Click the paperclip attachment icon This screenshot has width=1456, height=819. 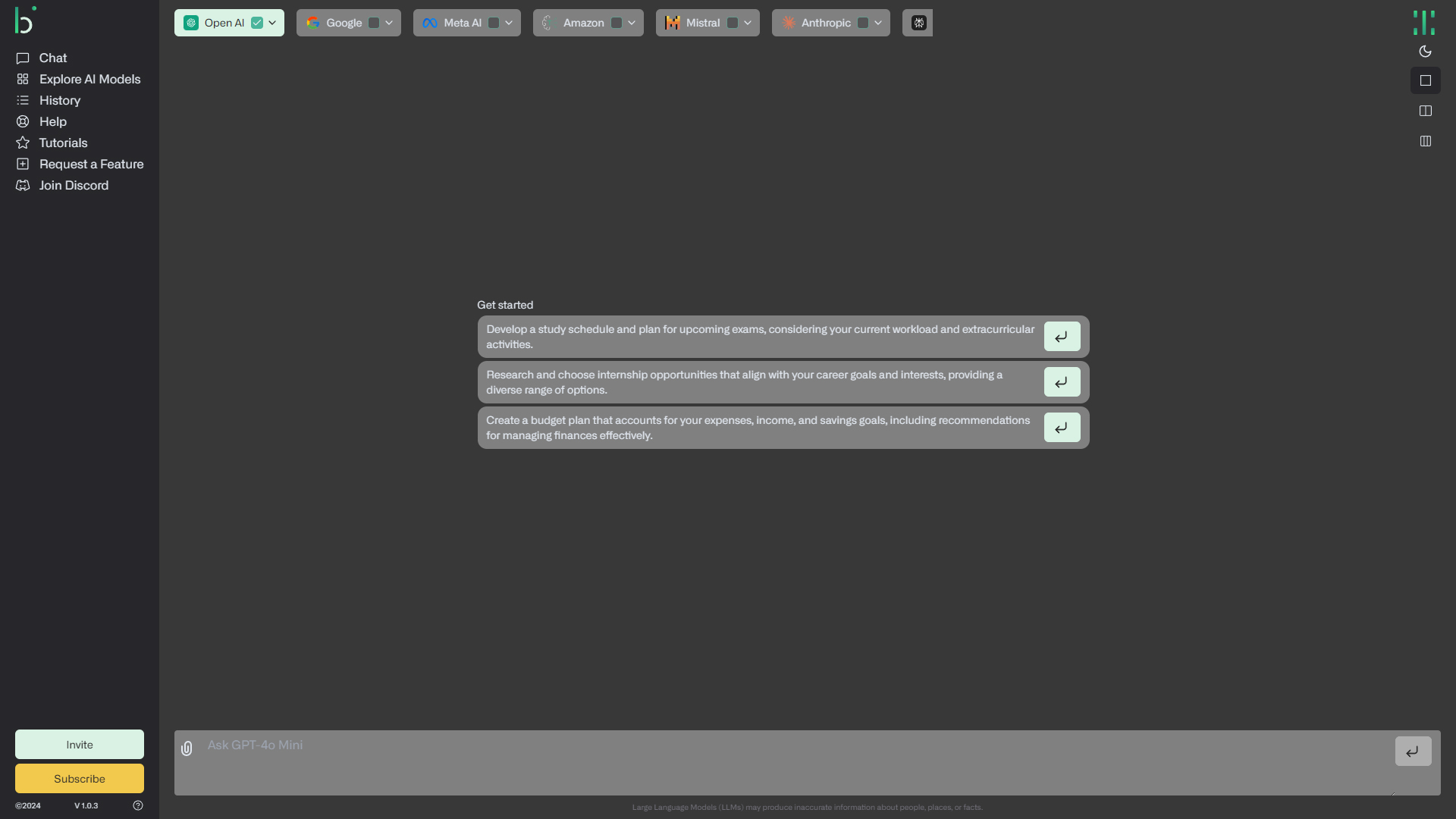click(187, 748)
